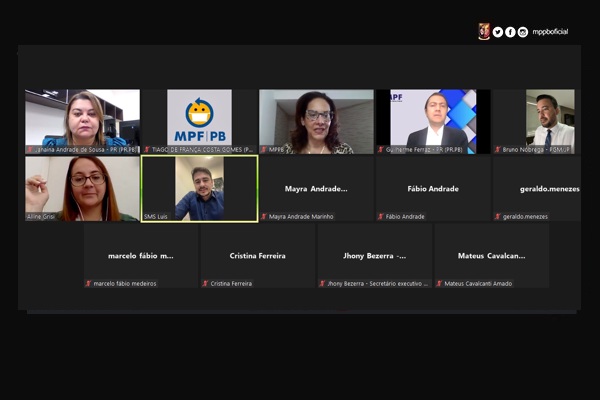Image resolution: width=600 pixels, height=400 pixels.
Task: Click muted mic icon beside MPPB label
Action: click(x=264, y=150)
